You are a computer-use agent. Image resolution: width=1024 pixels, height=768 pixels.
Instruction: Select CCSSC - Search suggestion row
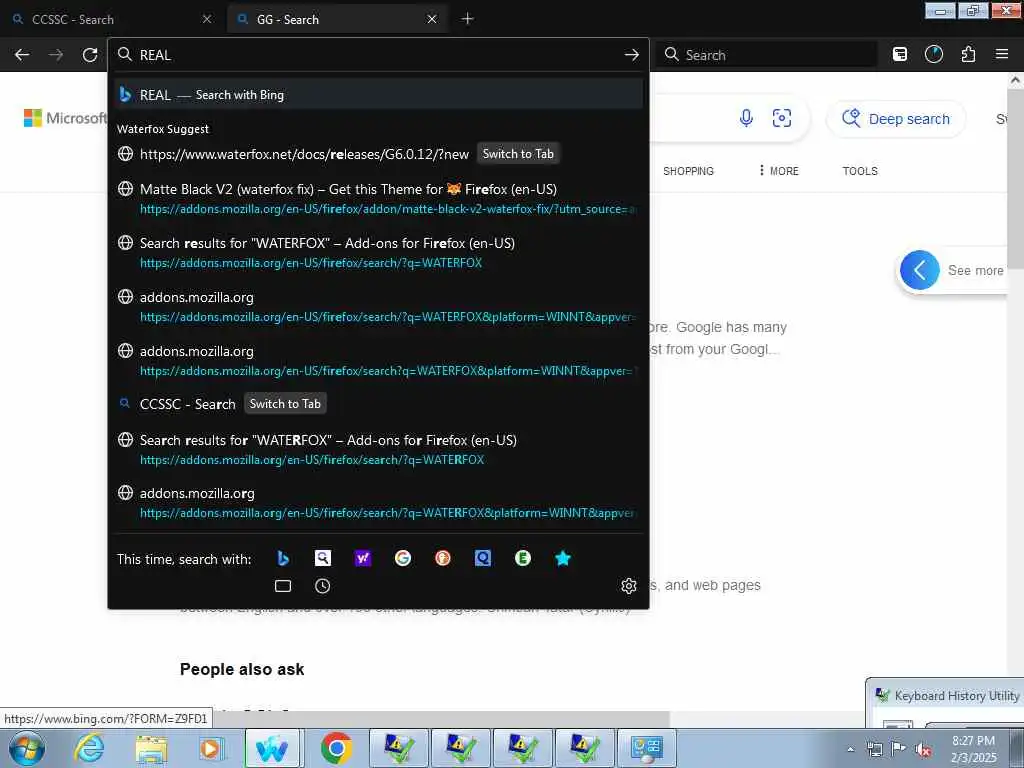tap(378, 404)
